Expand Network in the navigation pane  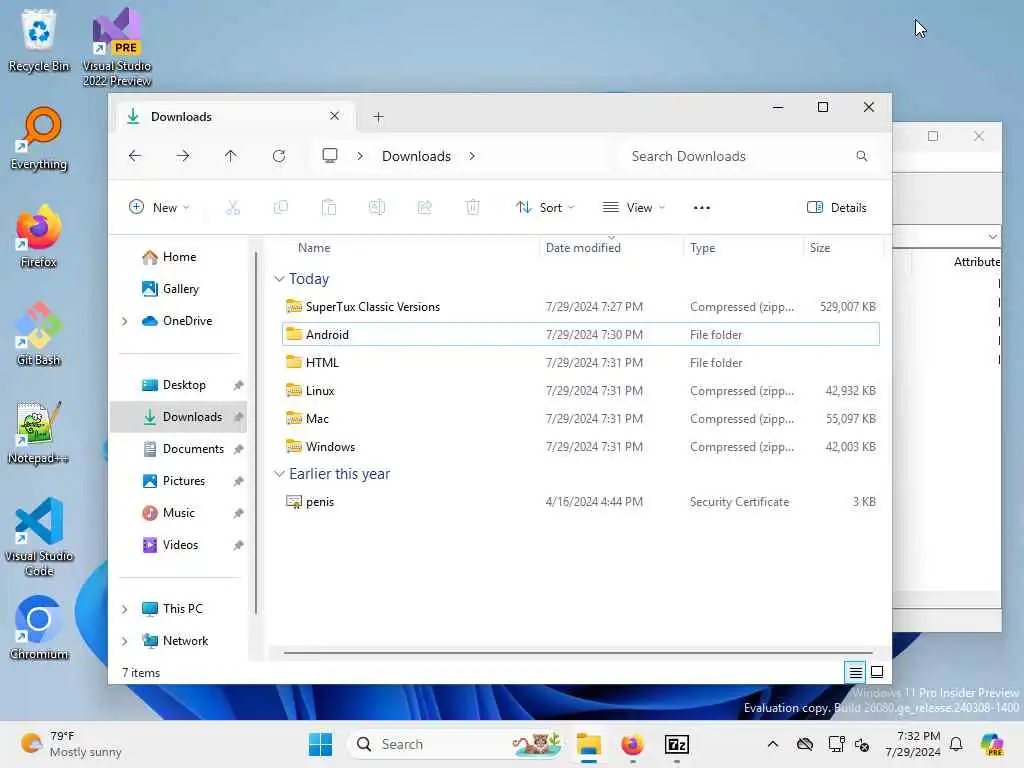click(x=125, y=641)
